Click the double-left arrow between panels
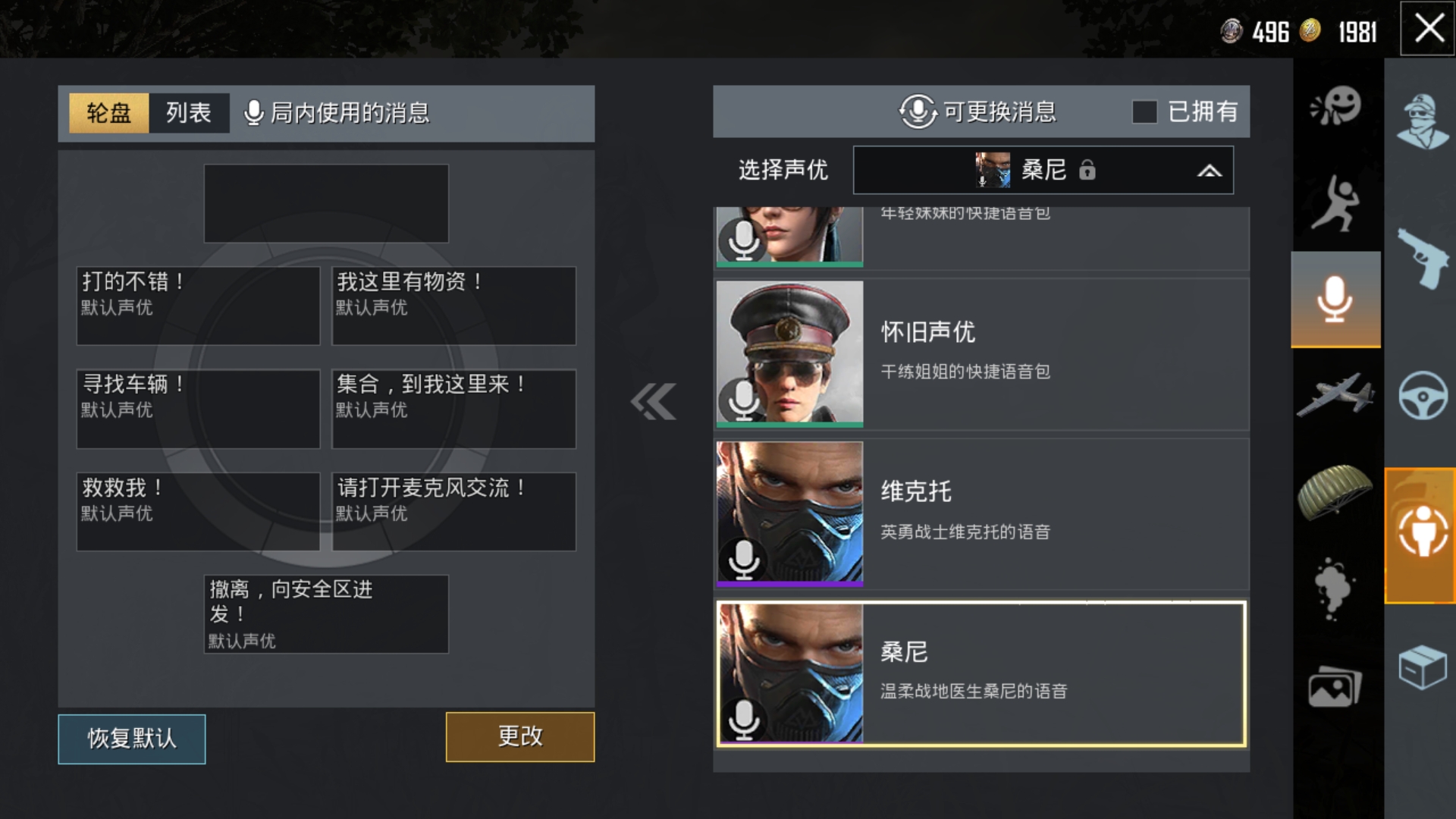The height and width of the screenshot is (819, 1456). pyautogui.click(x=653, y=402)
